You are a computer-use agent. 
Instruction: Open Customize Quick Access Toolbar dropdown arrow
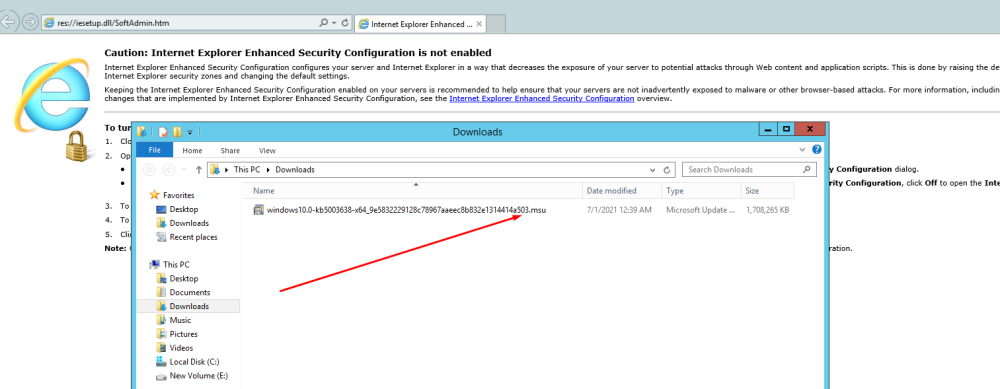[190, 133]
